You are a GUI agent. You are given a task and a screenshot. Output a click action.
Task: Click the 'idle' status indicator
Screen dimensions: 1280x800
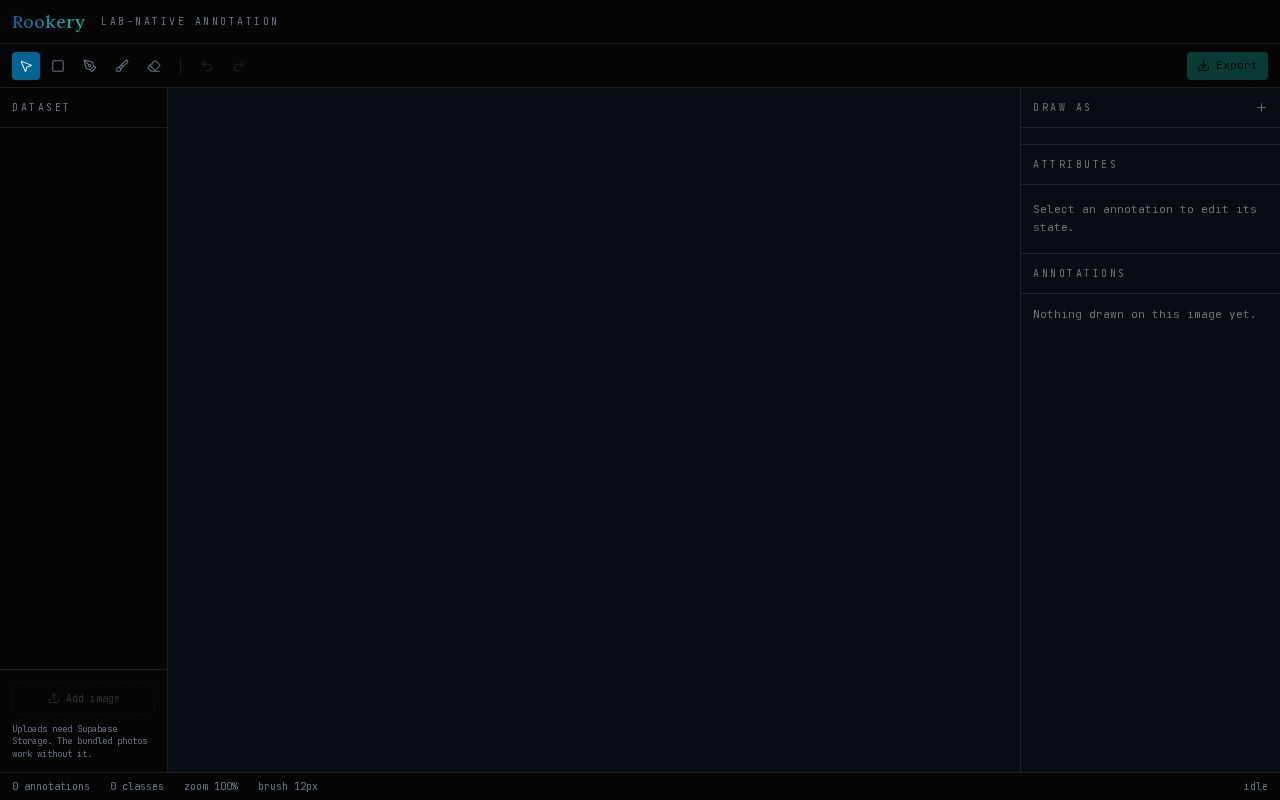1255,786
